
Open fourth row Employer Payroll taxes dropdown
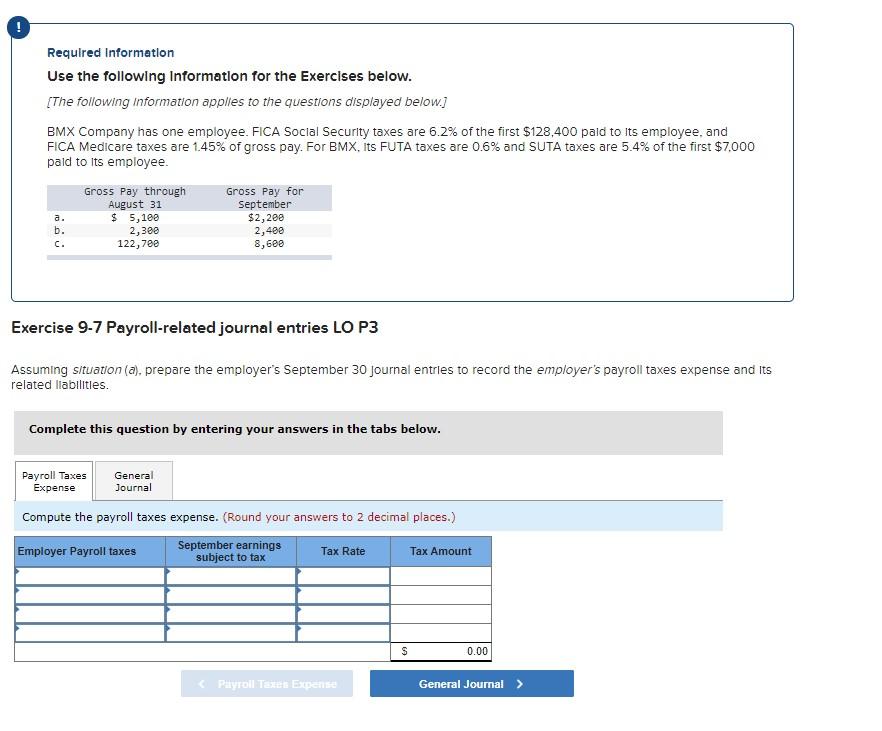click(90, 633)
